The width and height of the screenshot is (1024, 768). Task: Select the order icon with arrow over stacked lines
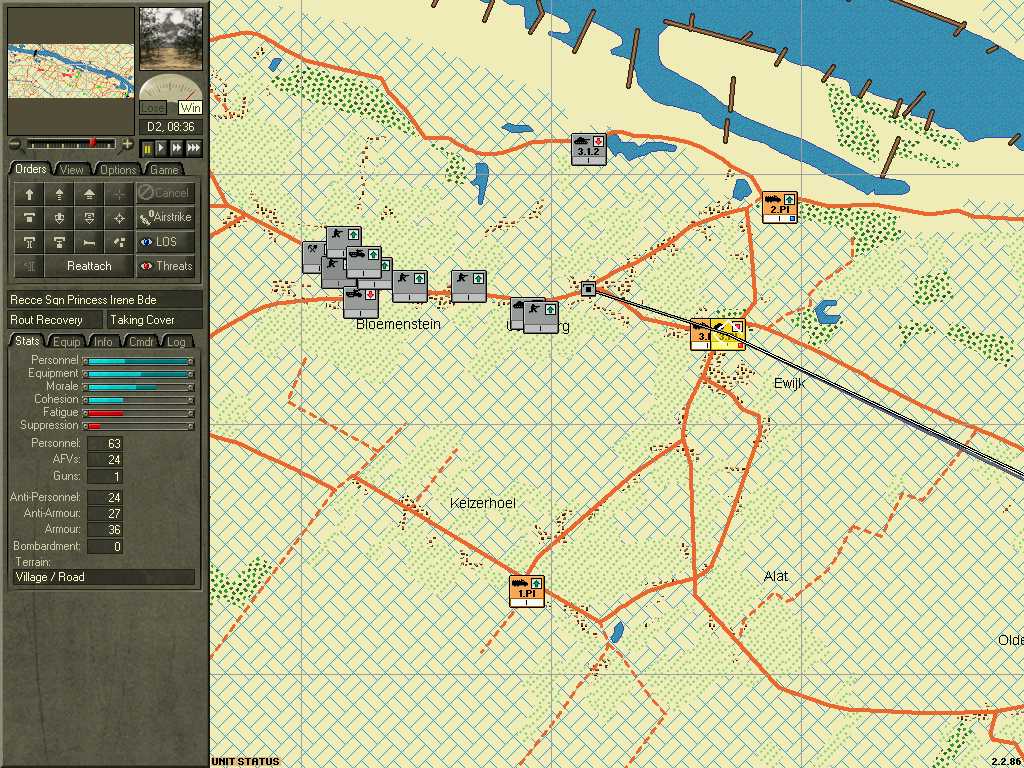pyautogui.click(x=59, y=193)
